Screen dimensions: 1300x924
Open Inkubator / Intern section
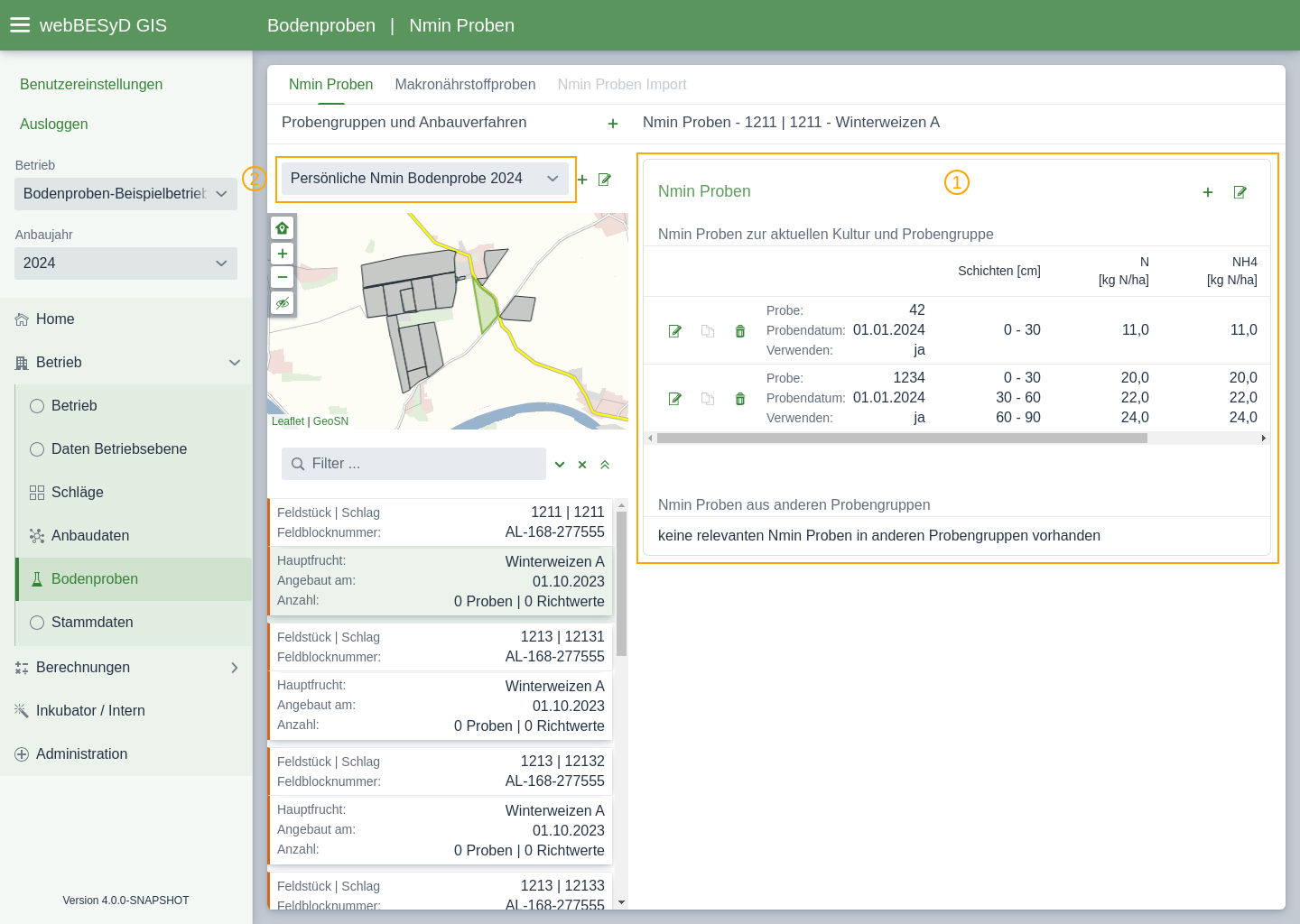coord(126,711)
